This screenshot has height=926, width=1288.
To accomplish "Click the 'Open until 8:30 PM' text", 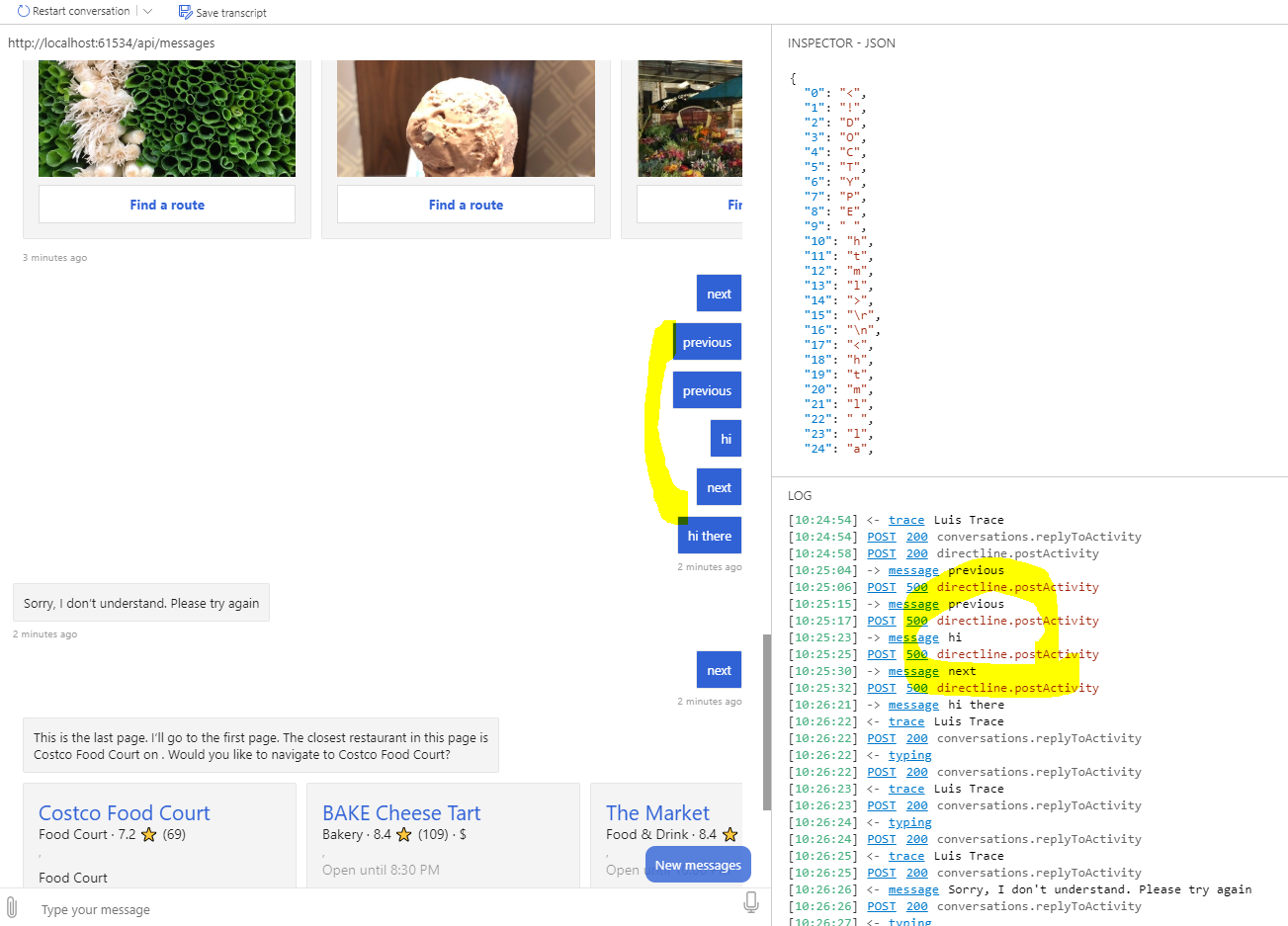I will click(x=381, y=870).
